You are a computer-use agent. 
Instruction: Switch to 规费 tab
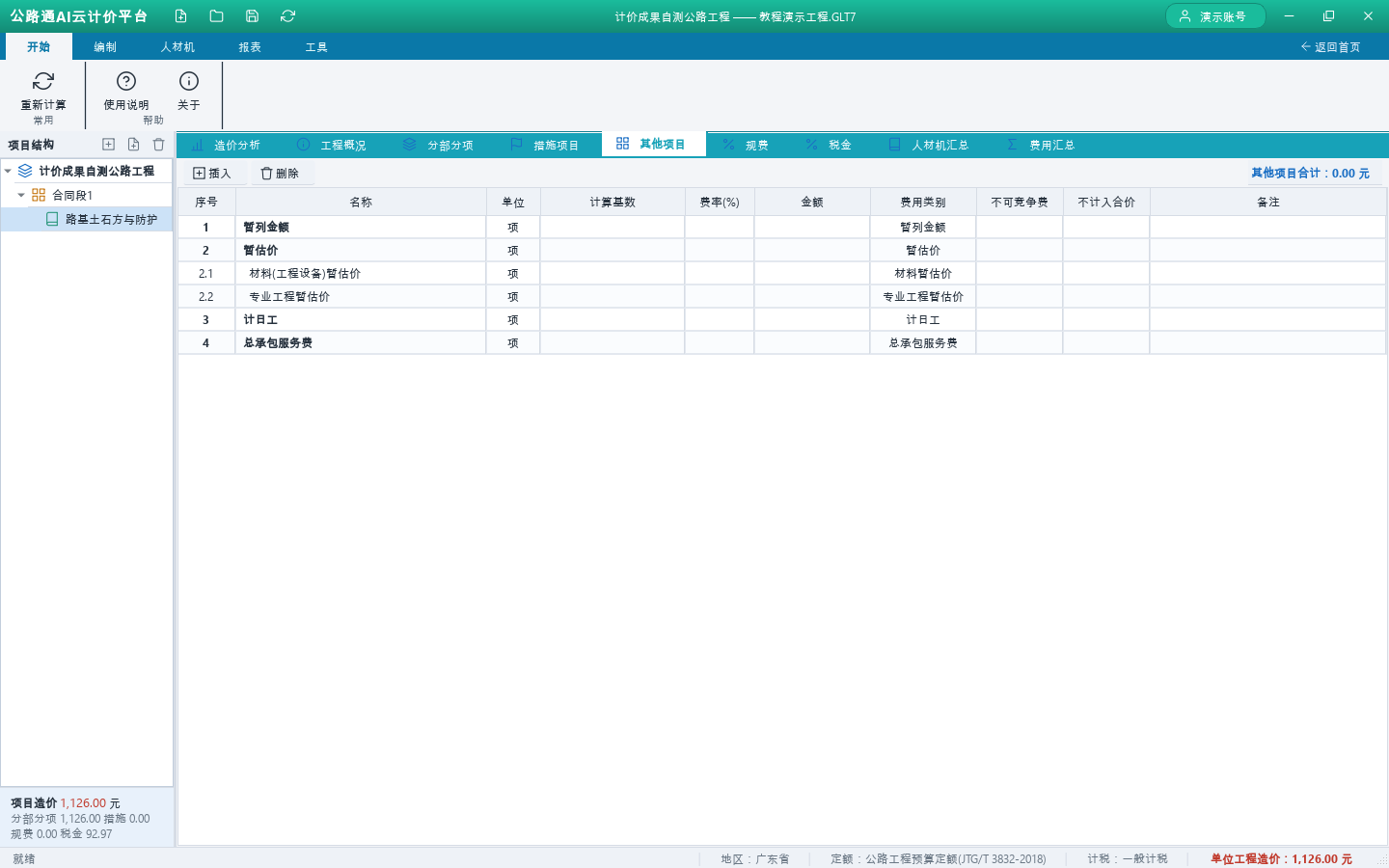[x=747, y=145]
